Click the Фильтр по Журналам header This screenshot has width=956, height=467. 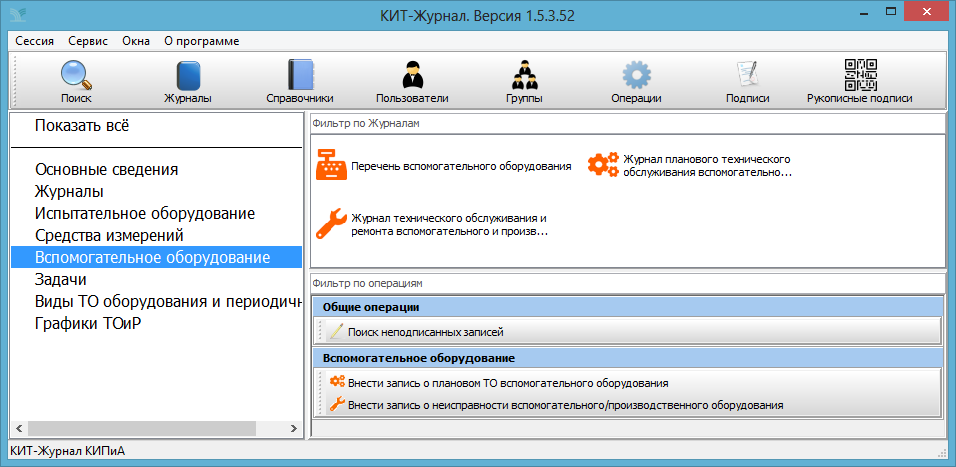click(x=628, y=123)
